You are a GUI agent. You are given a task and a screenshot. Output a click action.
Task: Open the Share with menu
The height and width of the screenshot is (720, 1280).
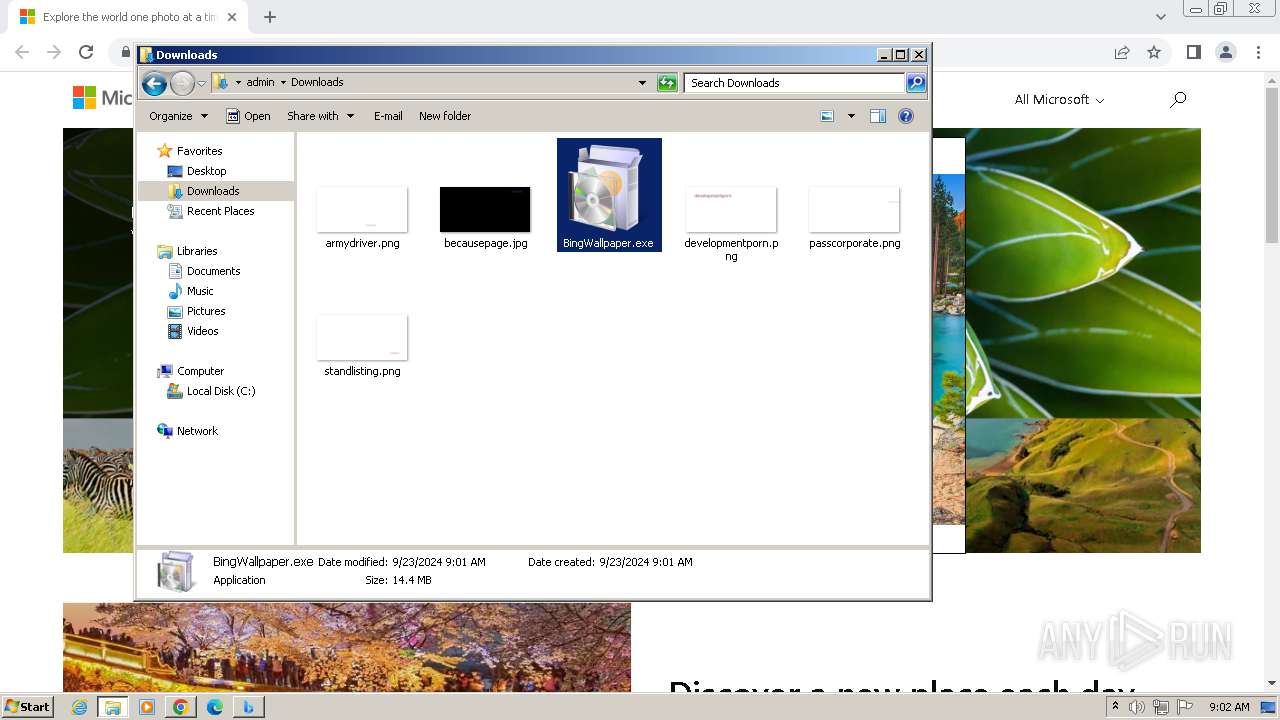(320, 116)
